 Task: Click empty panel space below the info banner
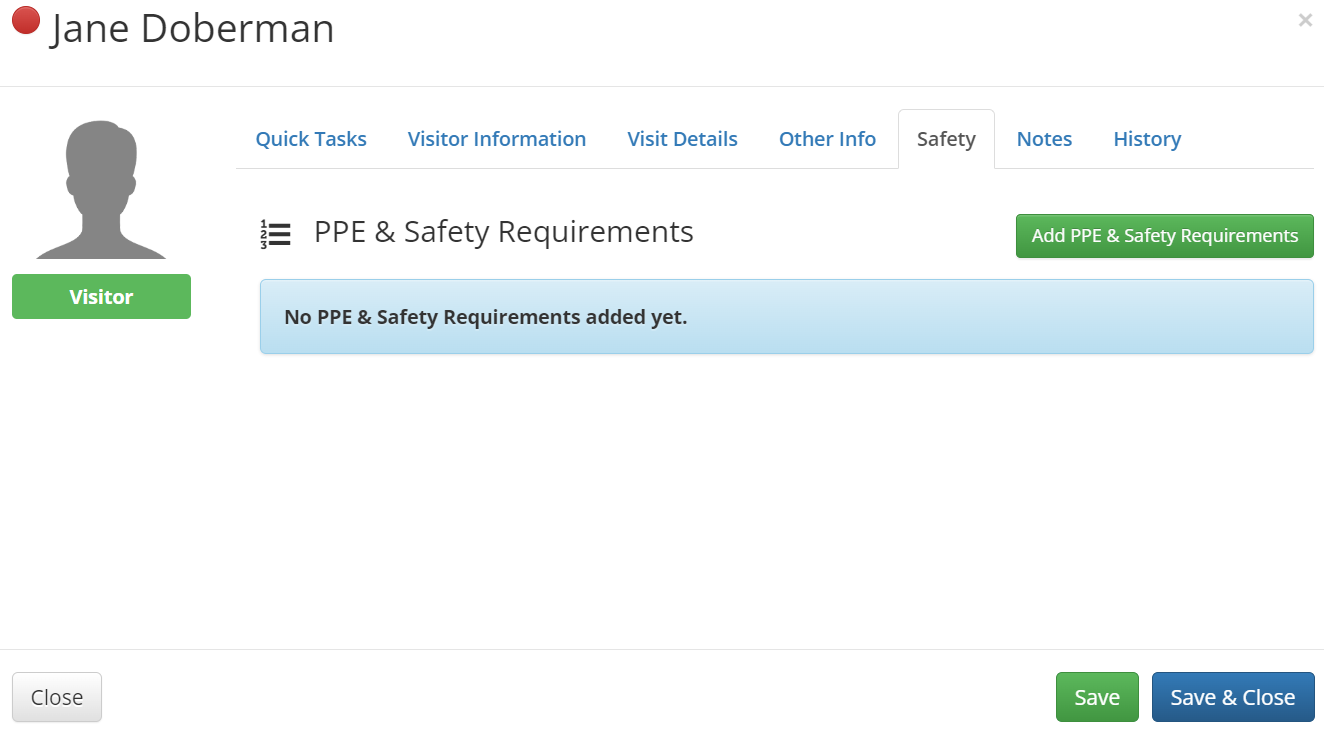[786, 500]
